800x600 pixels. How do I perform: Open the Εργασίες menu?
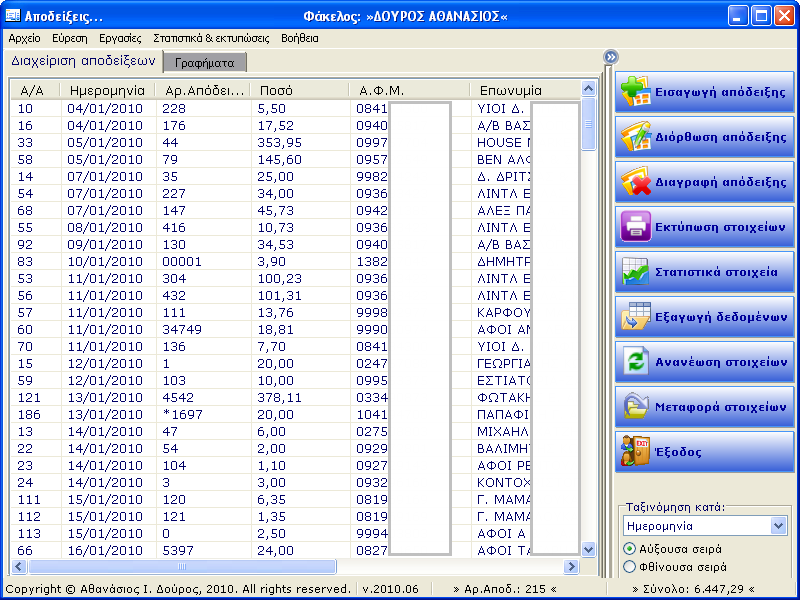120,38
